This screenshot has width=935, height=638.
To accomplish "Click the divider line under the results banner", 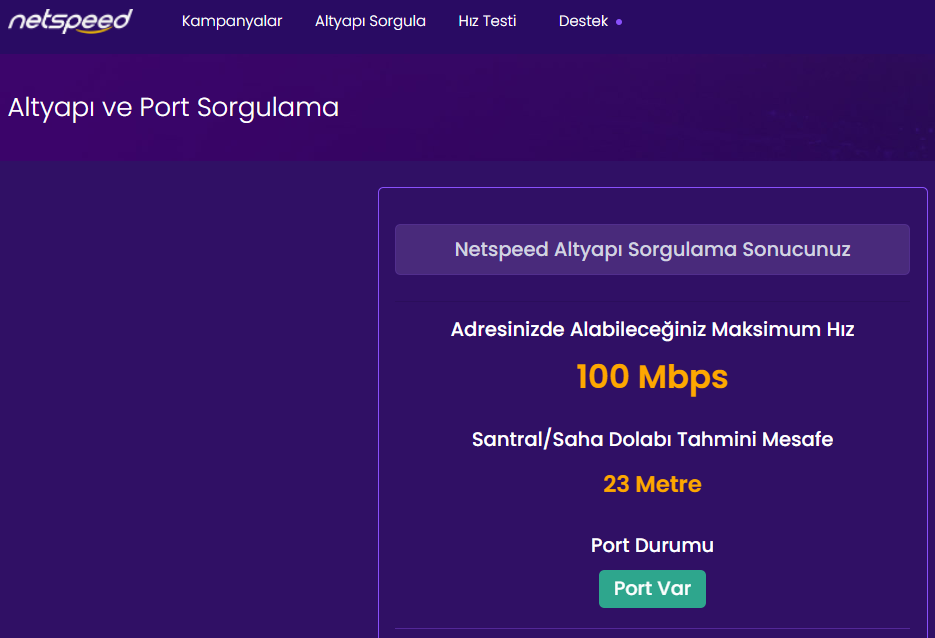I will 652,301.
